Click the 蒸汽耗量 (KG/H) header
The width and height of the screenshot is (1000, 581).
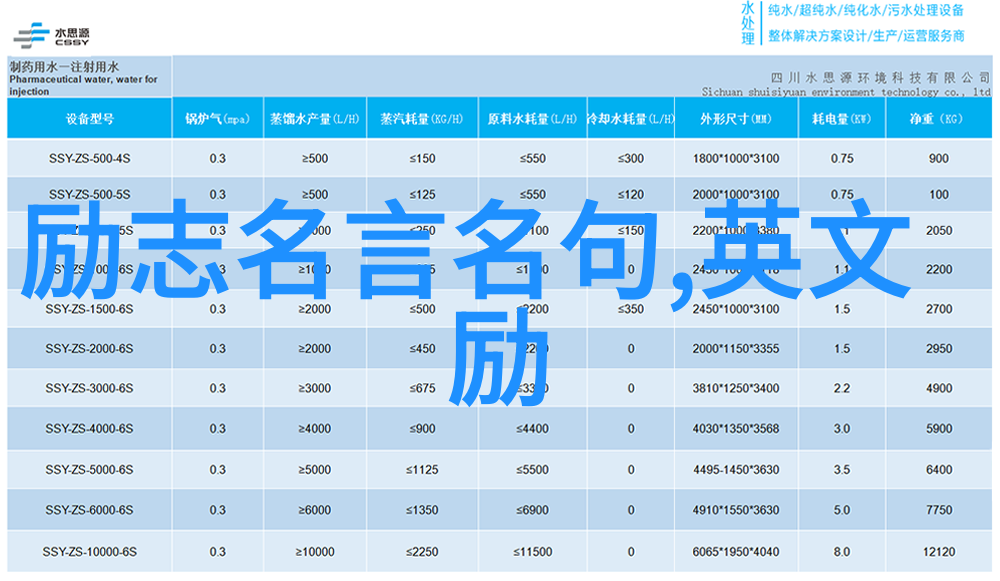(422, 119)
